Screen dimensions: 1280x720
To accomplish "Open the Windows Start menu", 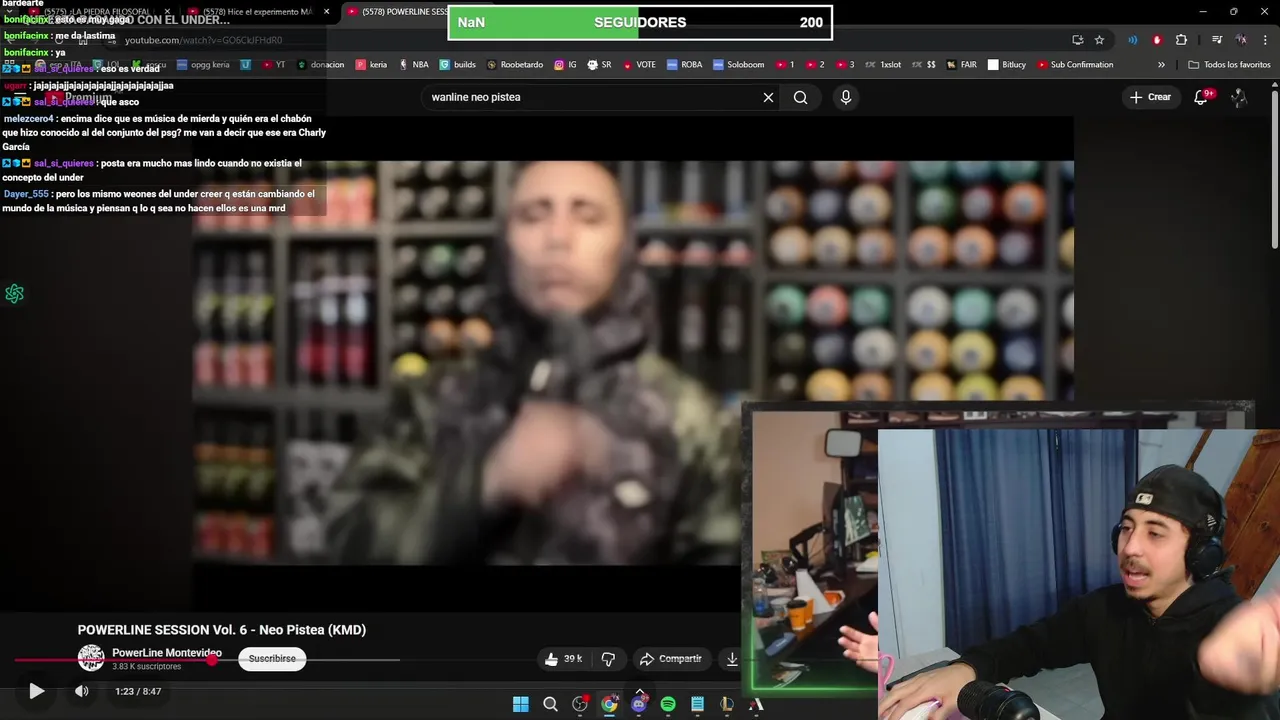I will [521, 704].
